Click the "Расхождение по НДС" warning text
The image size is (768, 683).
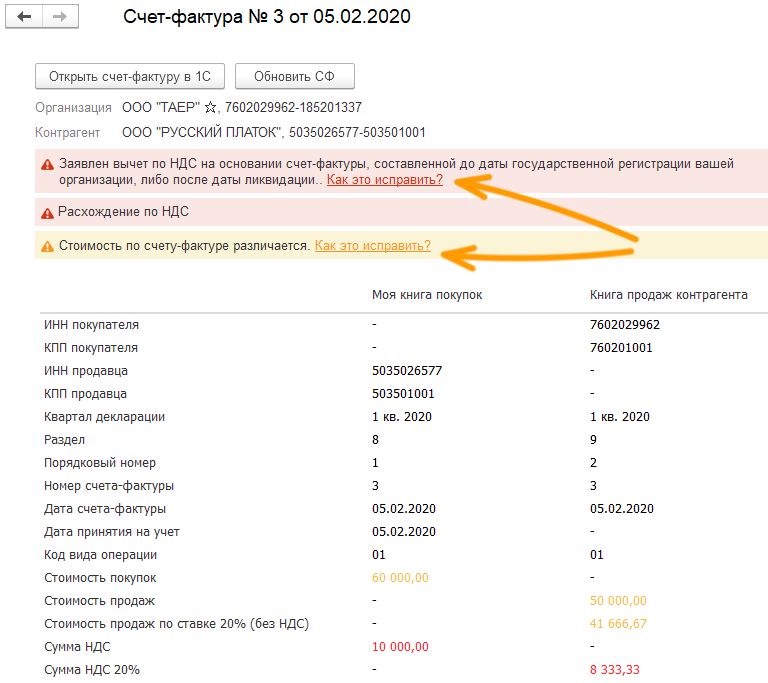pyautogui.click(x=123, y=212)
